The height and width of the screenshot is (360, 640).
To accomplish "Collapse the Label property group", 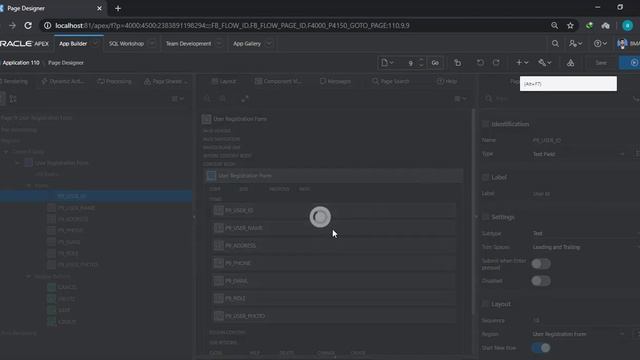I will click(x=485, y=177).
